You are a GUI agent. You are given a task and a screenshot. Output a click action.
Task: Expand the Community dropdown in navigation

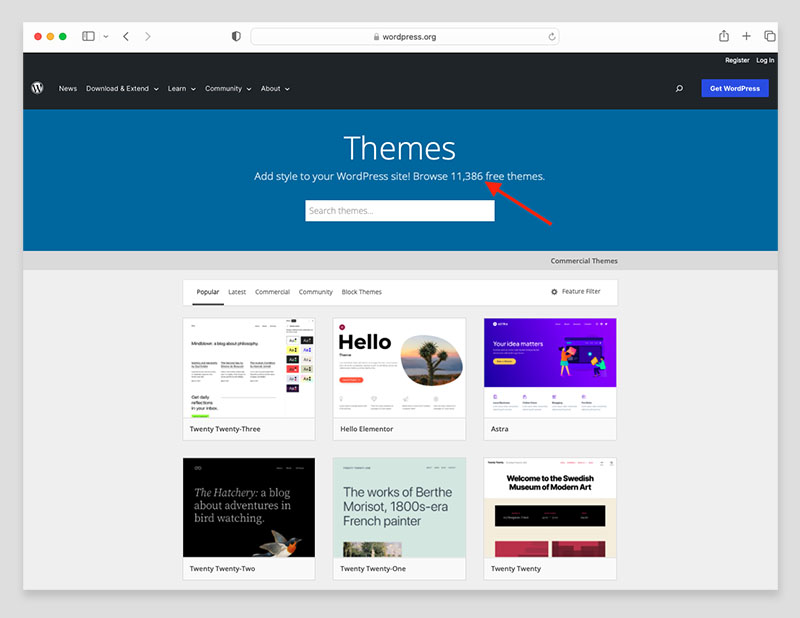coord(228,88)
